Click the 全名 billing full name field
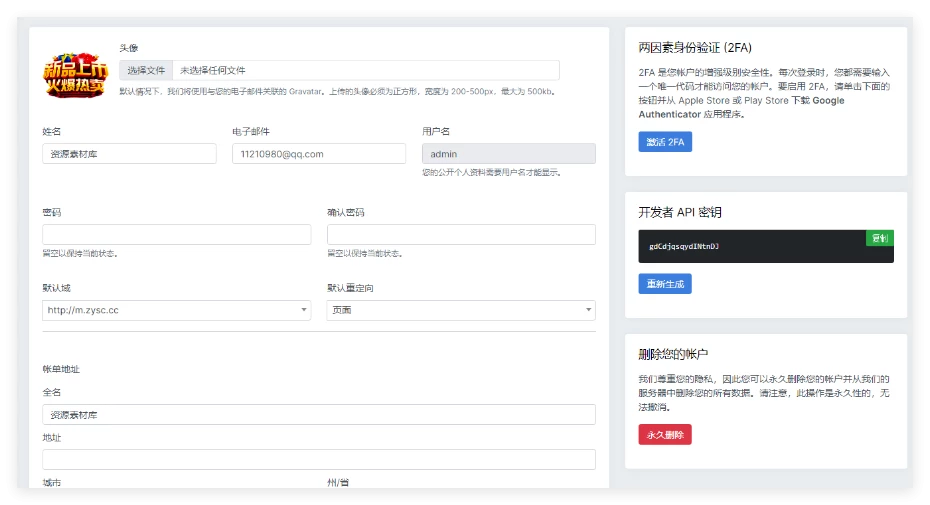This screenshot has width=930, height=505. pyautogui.click(x=318, y=414)
